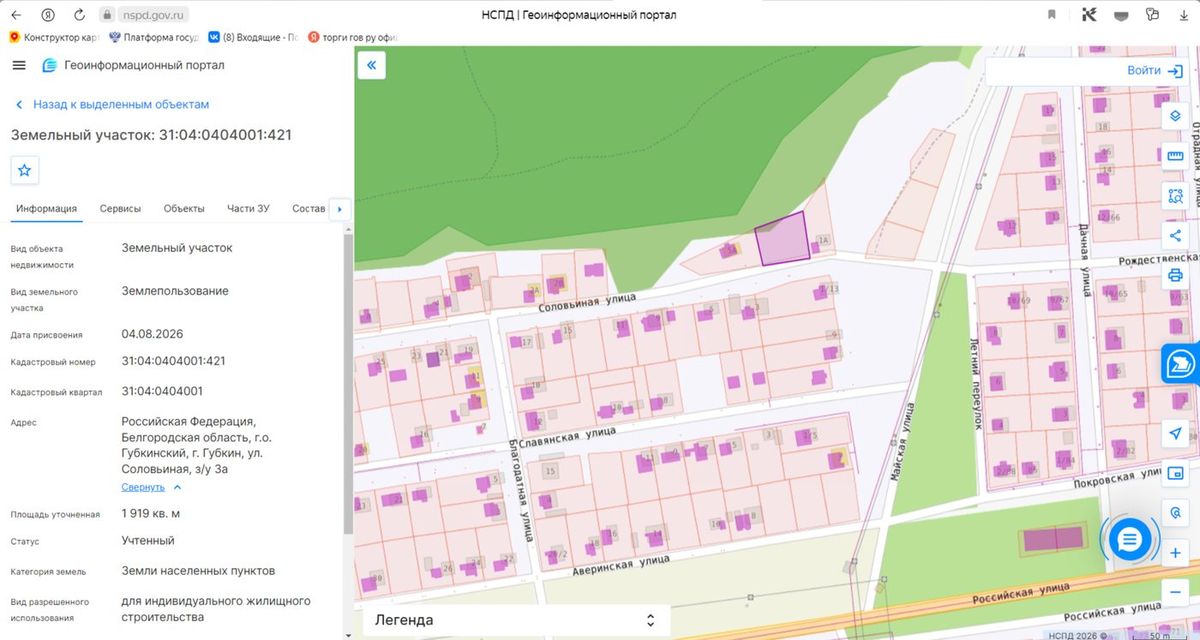1200x640 pixels.
Task: Print the map
Action: tap(1175, 275)
